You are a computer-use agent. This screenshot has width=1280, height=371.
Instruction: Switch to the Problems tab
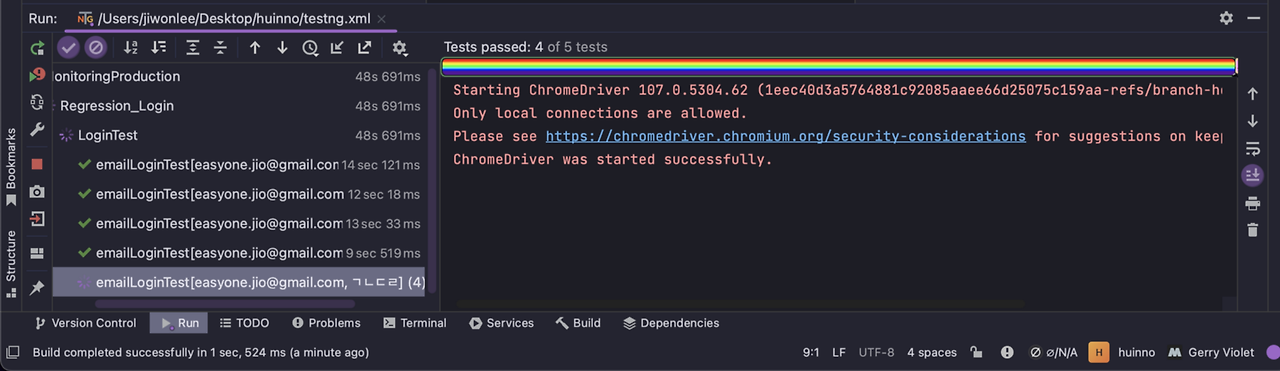[325, 323]
